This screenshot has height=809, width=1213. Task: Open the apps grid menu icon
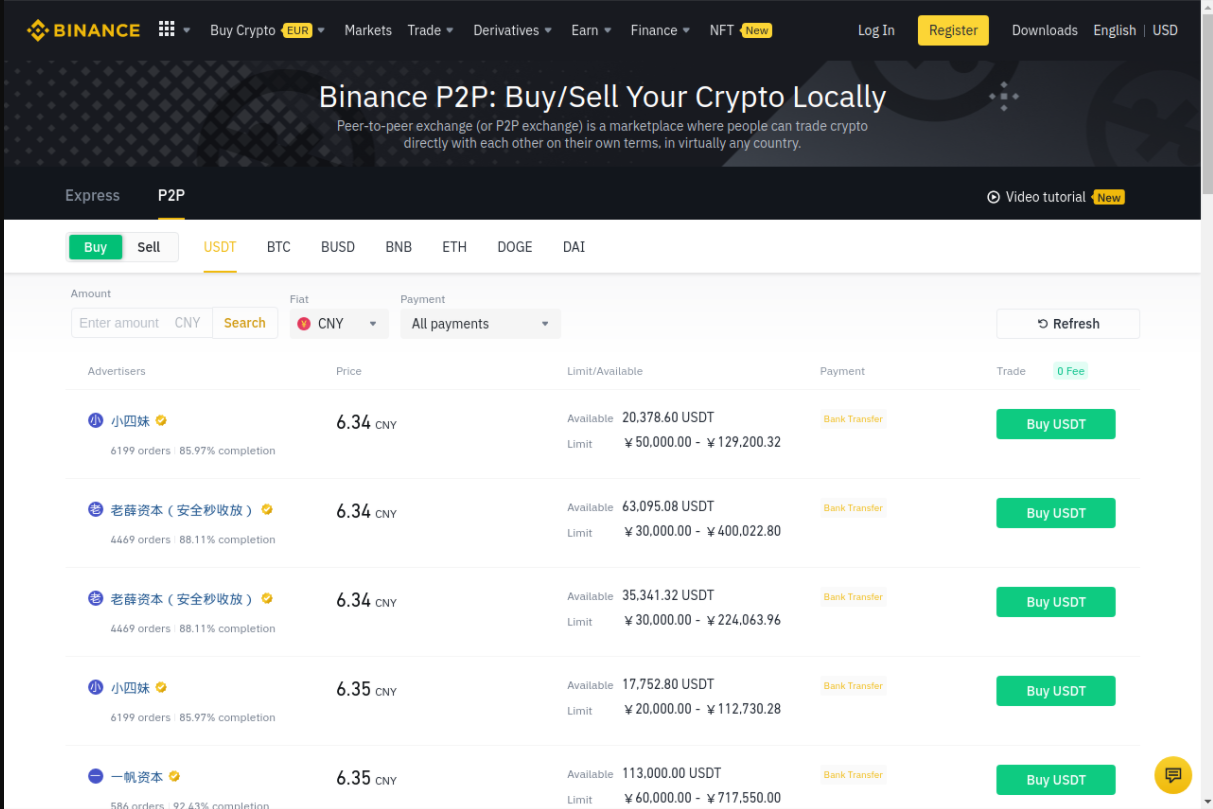click(x=167, y=29)
